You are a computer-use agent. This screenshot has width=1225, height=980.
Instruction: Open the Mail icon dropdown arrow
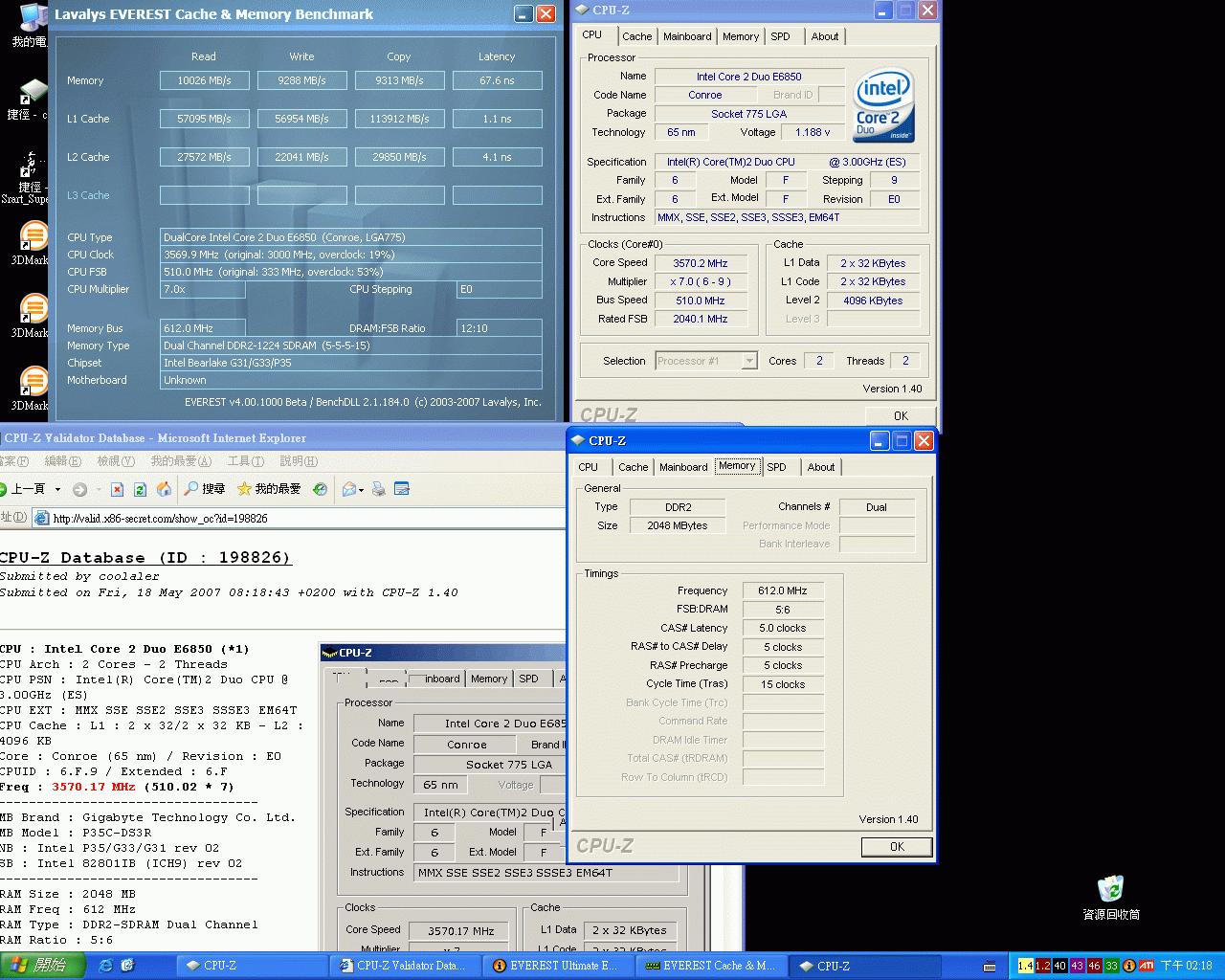pyautogui.click(x=362, y=489)
